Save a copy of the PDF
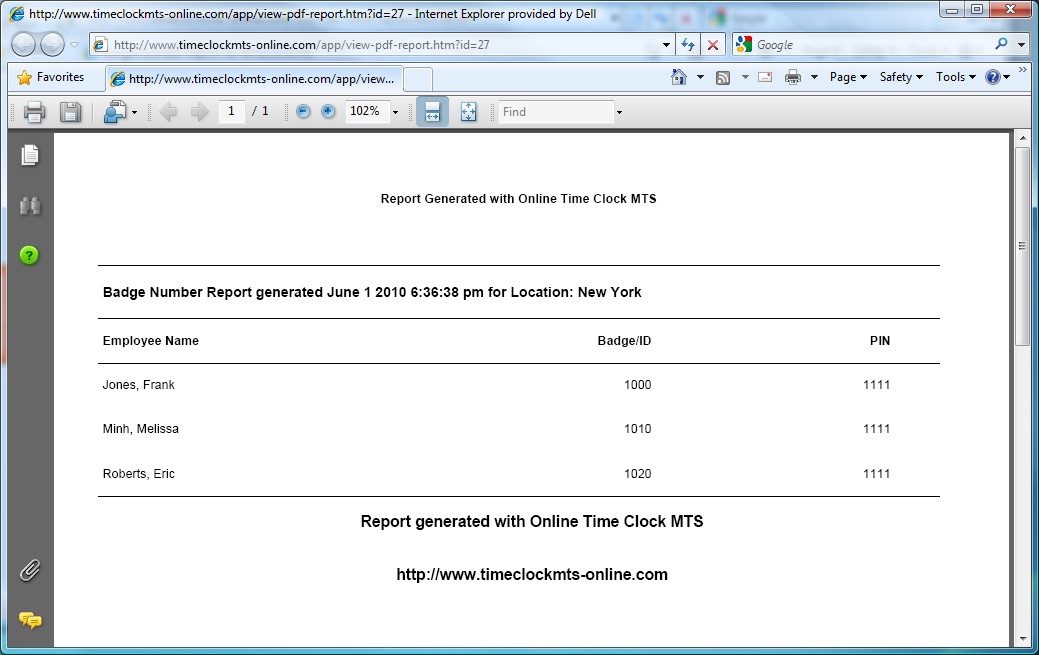Screen dimensions: 1039x655 [x=70, y=112]
